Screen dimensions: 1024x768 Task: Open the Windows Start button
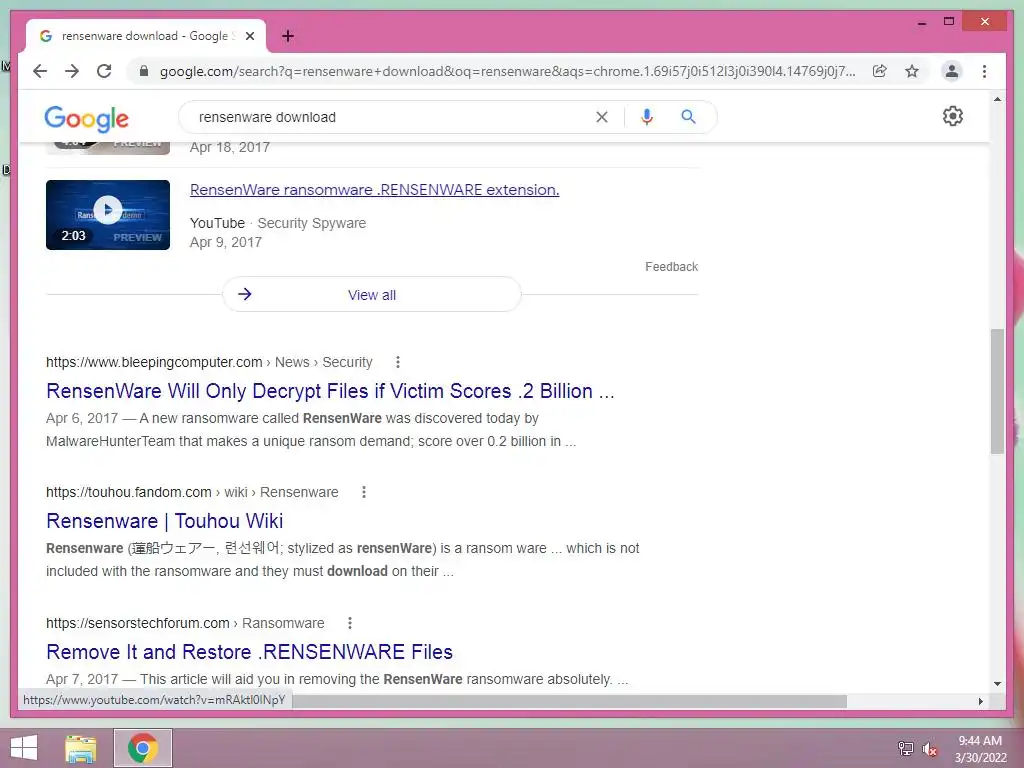(24, 748)
